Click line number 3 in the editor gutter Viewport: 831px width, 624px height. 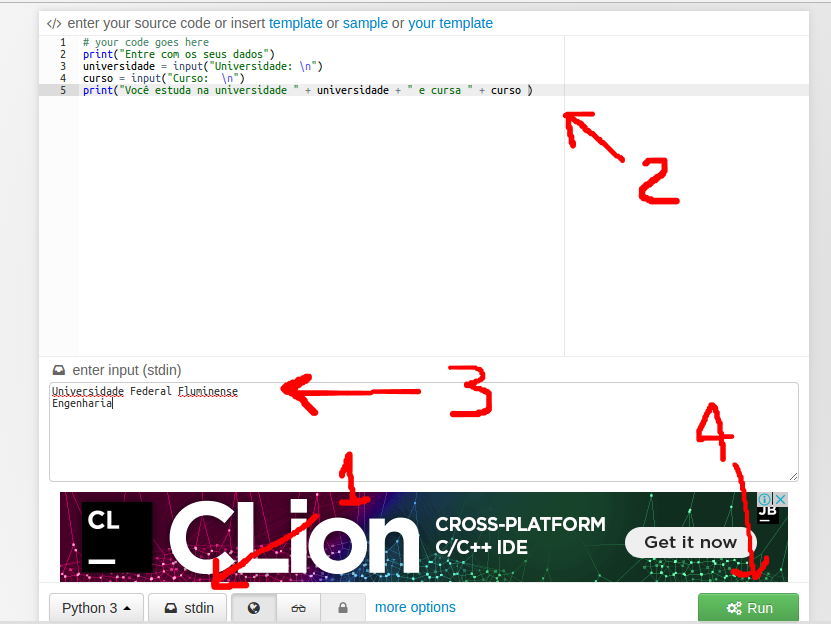(x=63, y=66)
